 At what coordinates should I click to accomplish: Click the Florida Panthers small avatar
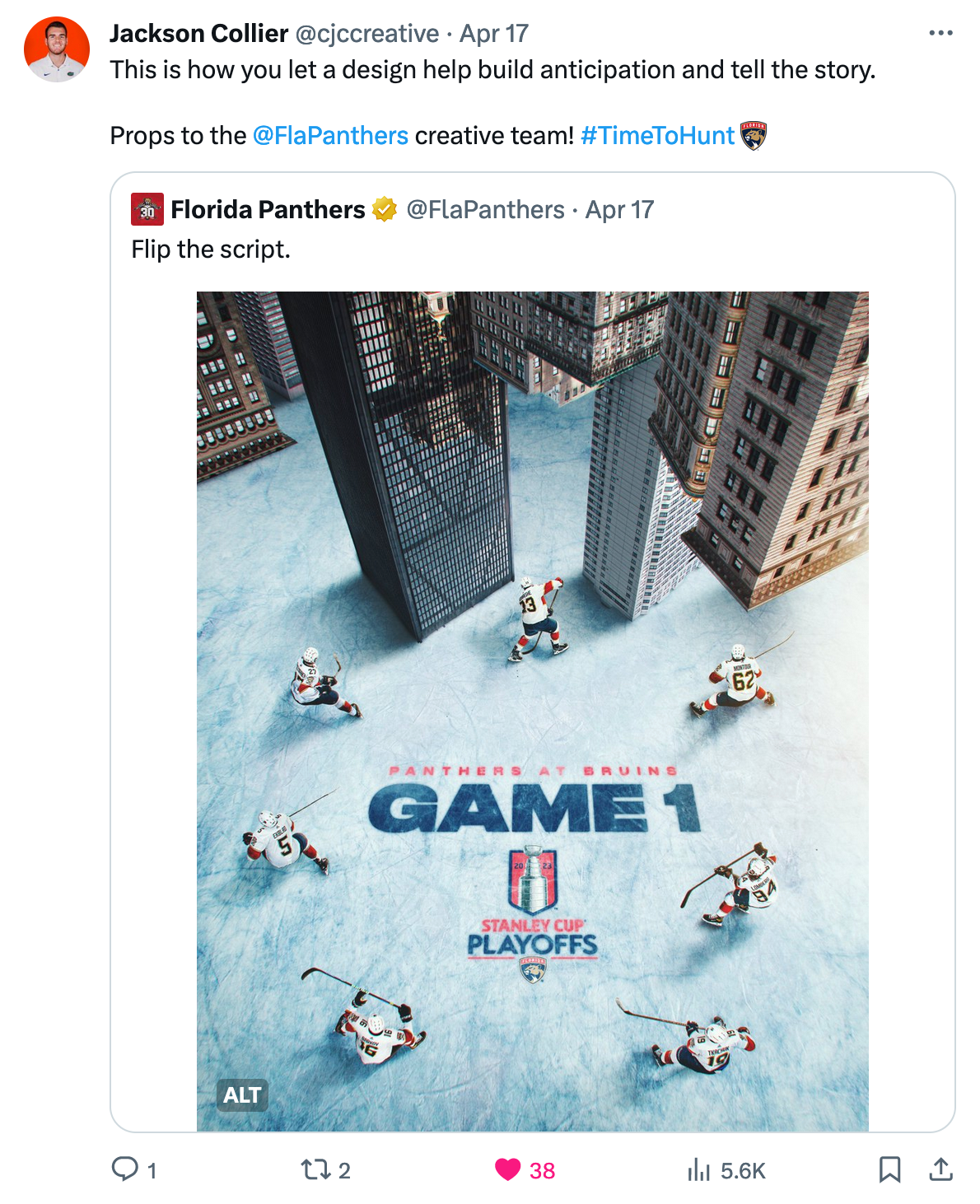(147, 210)
